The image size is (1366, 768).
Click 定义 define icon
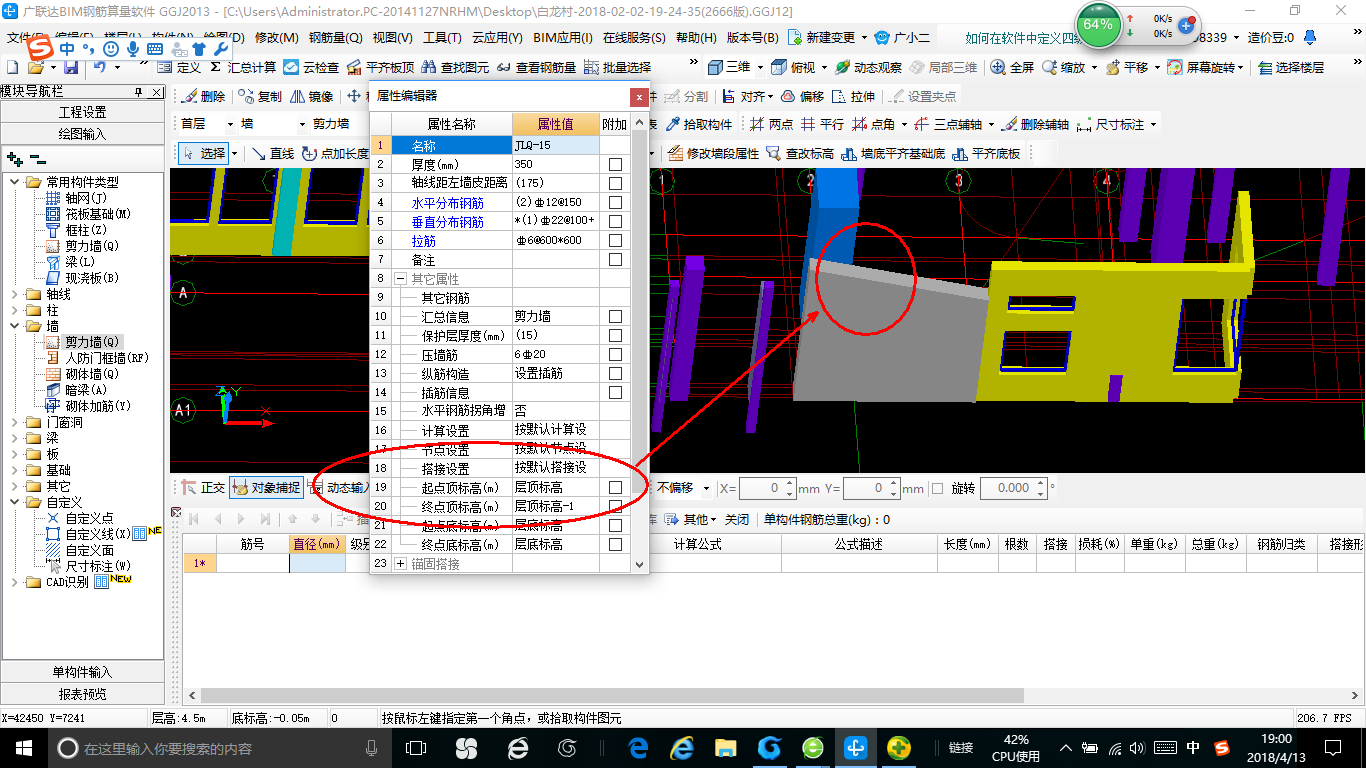[x=179, y=68]
